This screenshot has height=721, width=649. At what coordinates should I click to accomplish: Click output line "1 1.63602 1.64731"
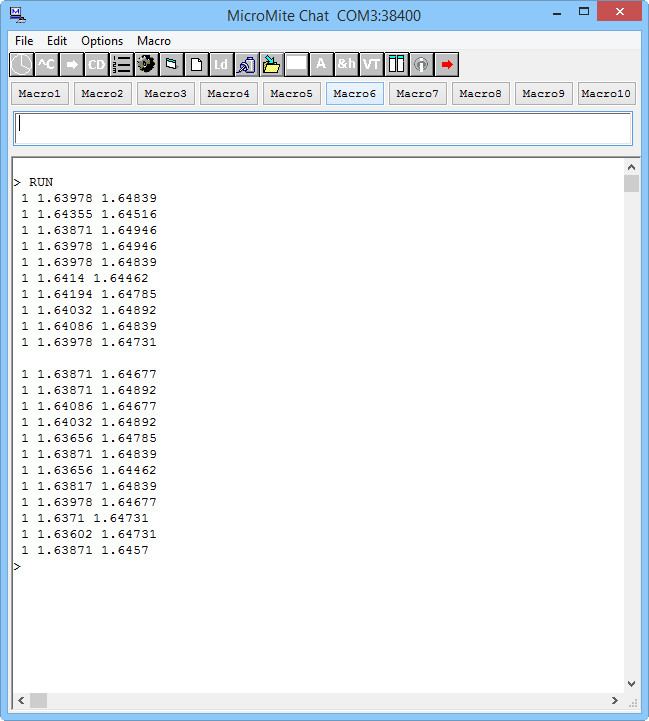(89, 534)
